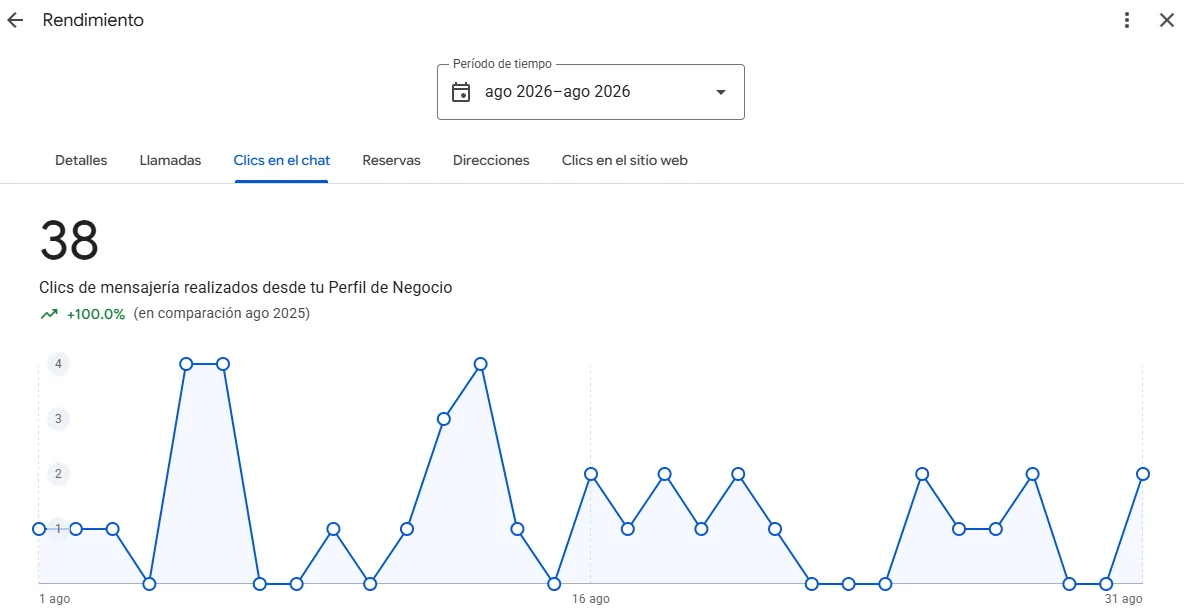Go back using the left arrow icon
The height and width of the screenshot is (612, 1184).
tap(15, 20)
